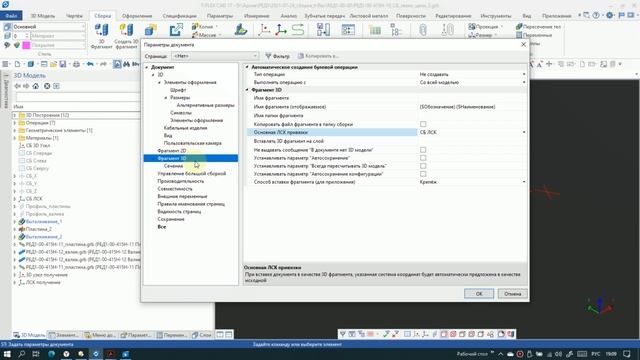This screenshot has height=360, width=640.
Task: Open the Измерение ribbon tab
Action: pos(257,16)
